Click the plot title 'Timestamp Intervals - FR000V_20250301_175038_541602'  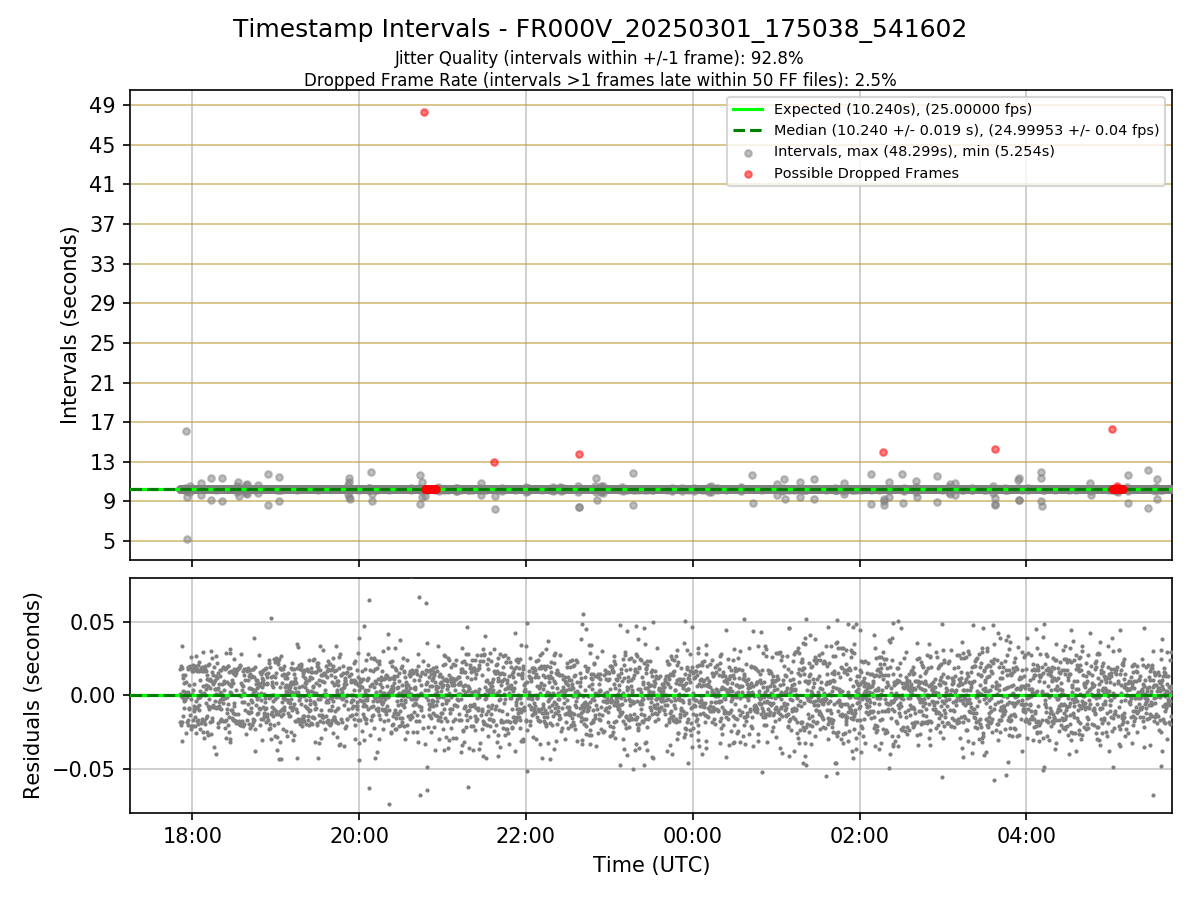600,29
